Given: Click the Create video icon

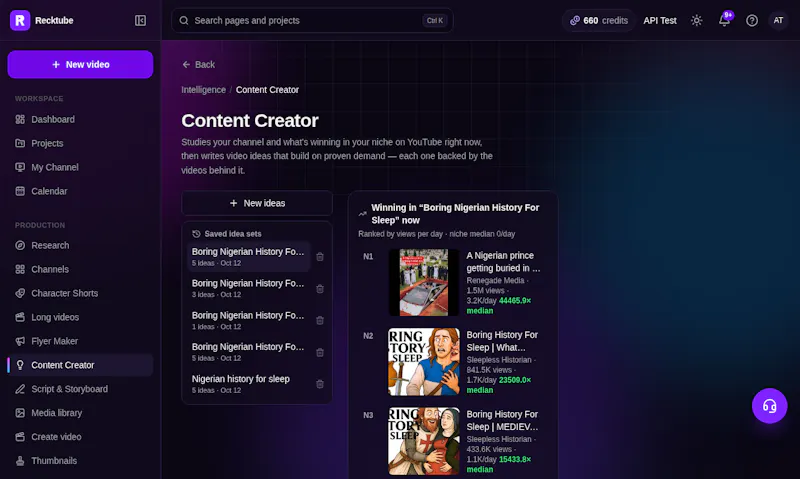Looking at the screenshot, I should (x=20, y=437).
